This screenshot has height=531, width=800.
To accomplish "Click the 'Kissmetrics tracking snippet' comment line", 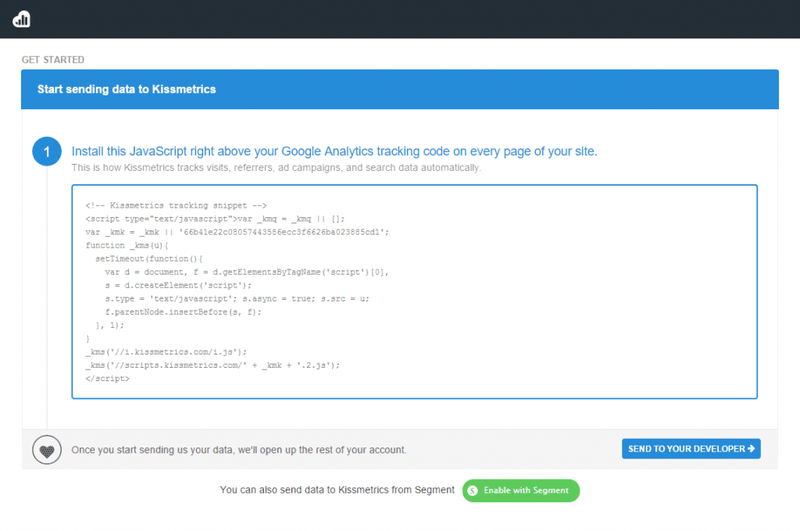I will (176, 206).
